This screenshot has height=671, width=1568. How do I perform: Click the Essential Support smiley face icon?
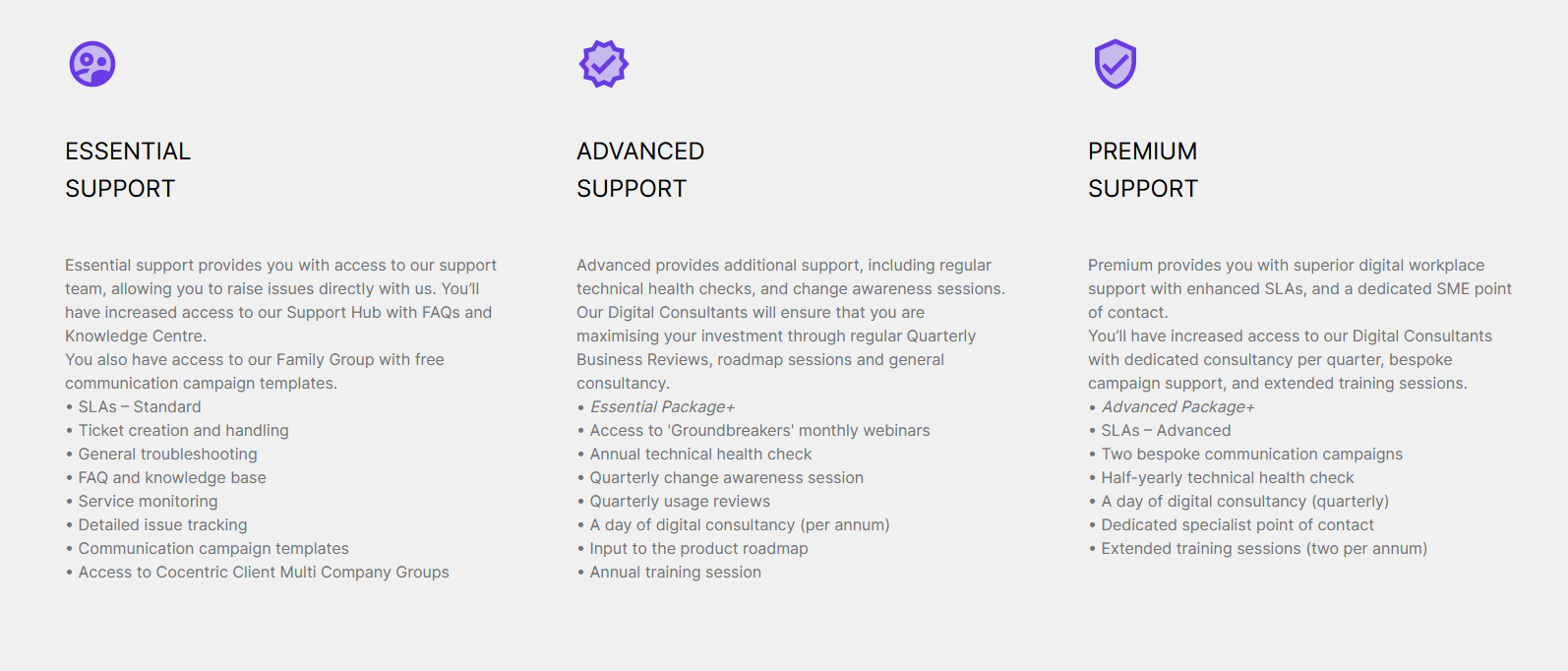[92, 64]
